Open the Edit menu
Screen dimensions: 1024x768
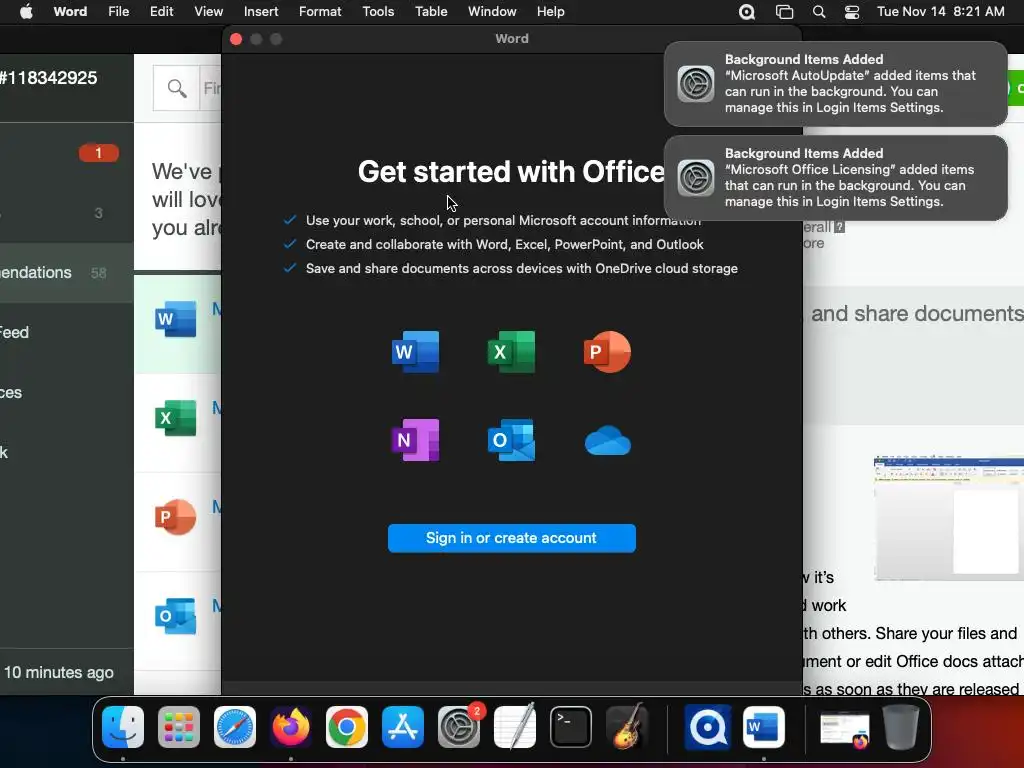161,12
